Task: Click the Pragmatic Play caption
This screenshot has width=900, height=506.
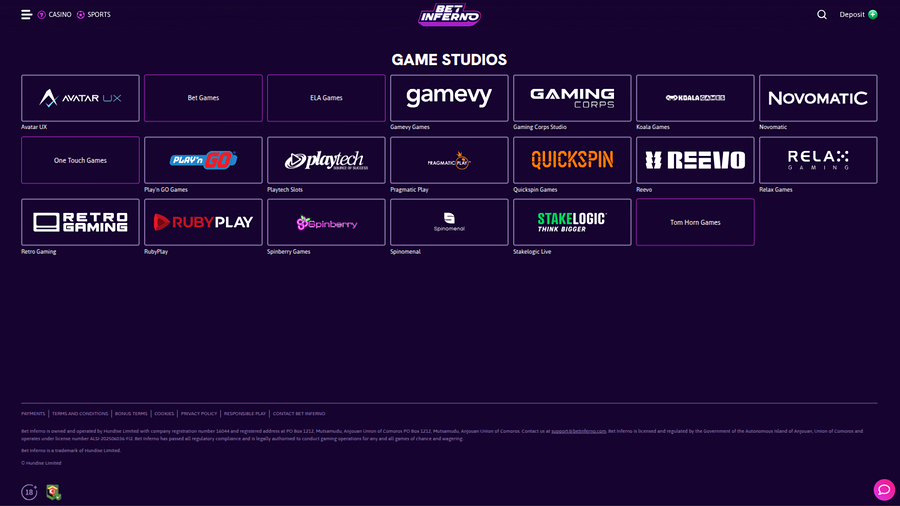Action: pos(409,189)
